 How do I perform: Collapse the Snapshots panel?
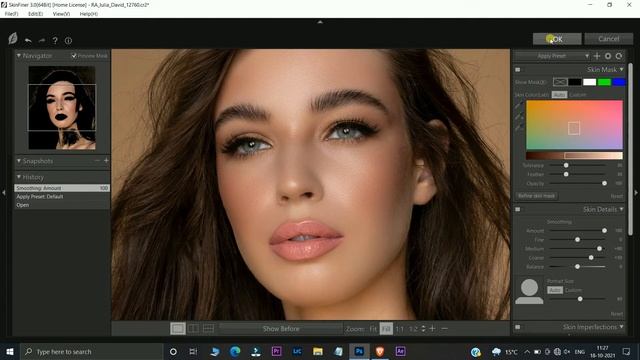tap(19, 161)
